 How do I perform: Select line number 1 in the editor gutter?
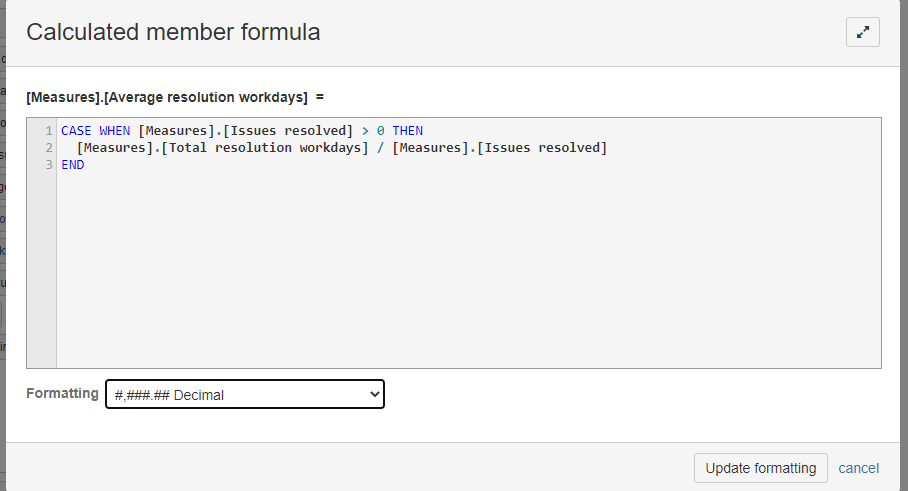49,131
